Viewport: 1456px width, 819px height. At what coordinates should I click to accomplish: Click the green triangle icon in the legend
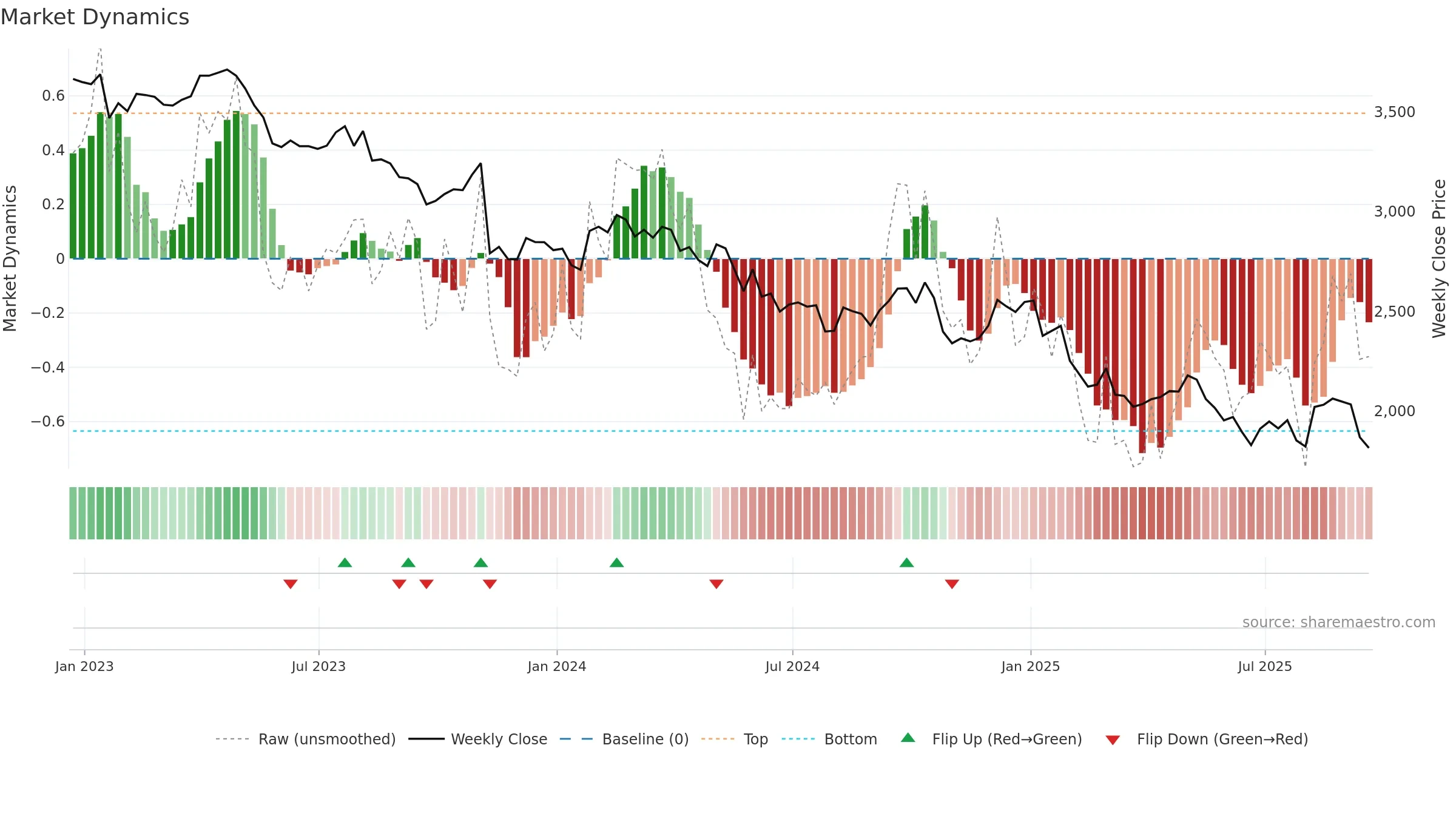click(908, 738)
